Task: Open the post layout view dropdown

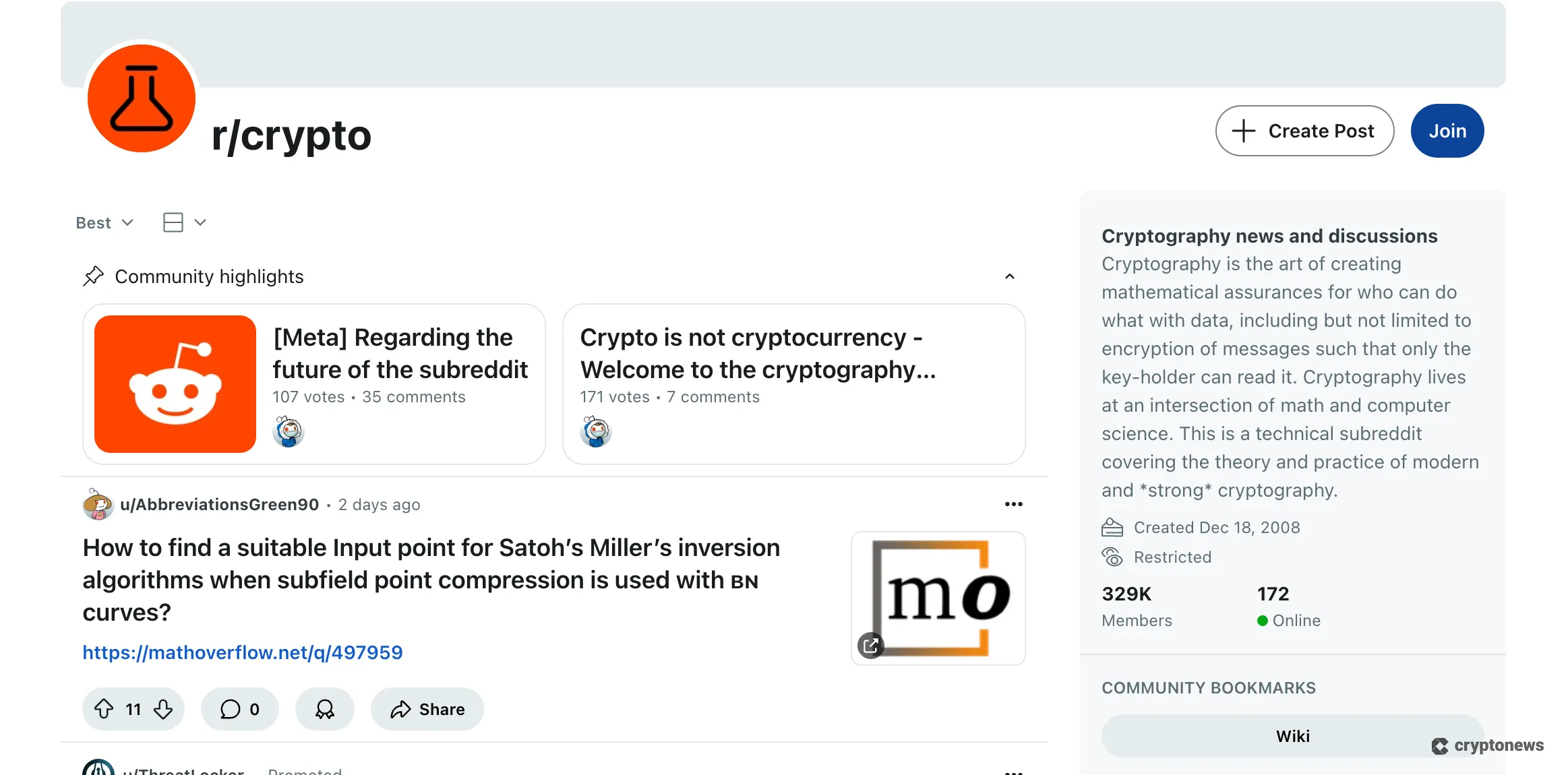Action: pyautogui.click(x=183, y=222)
